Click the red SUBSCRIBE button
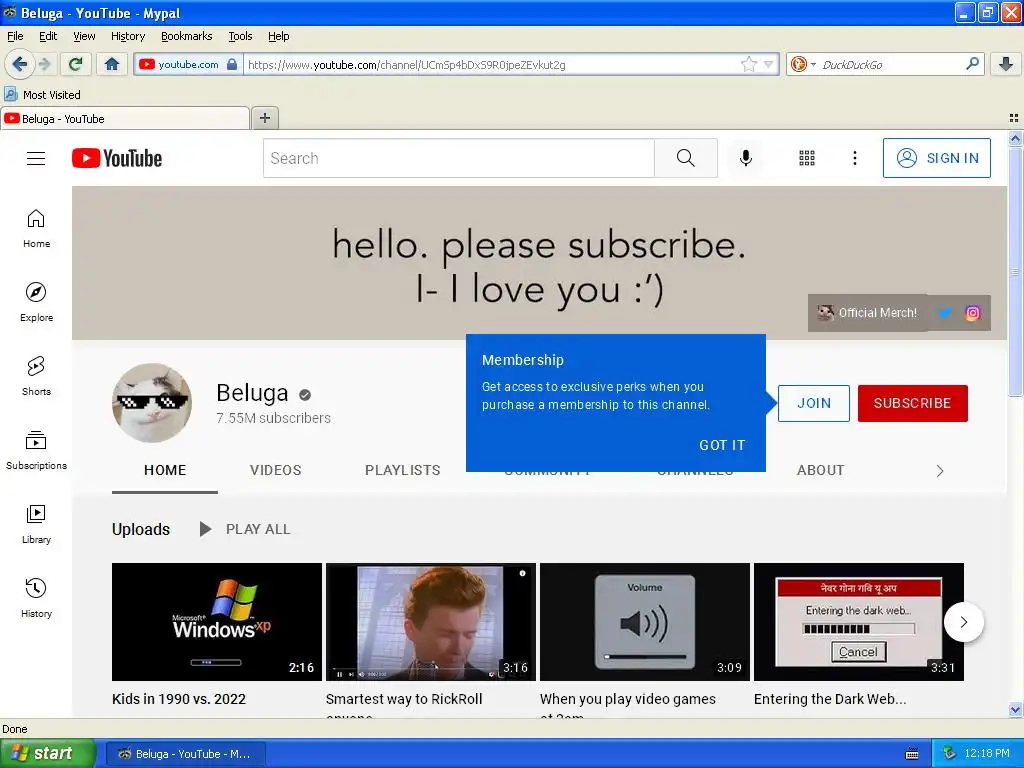Image resolution: width=1024 pixels, height=768 pixels. point(912,404)
